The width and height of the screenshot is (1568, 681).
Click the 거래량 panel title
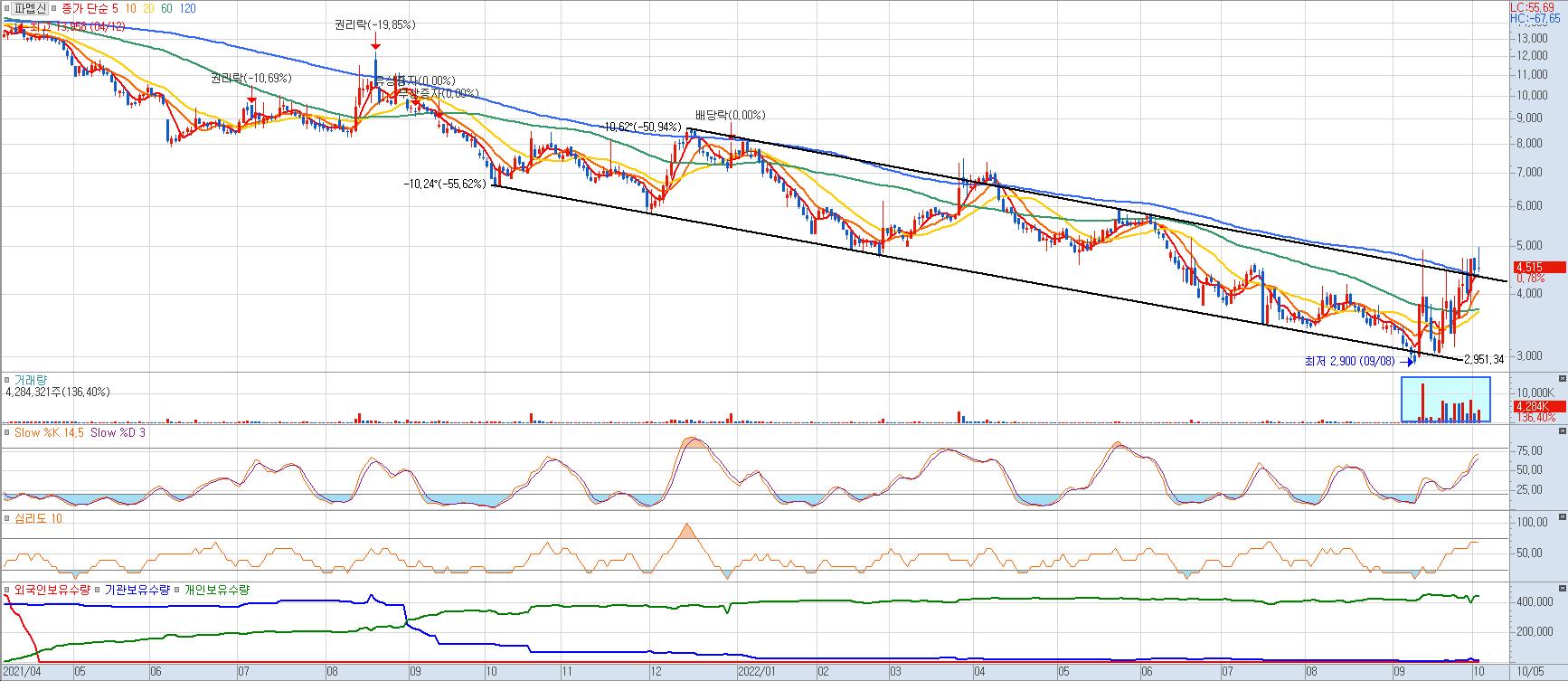(29, 381)
